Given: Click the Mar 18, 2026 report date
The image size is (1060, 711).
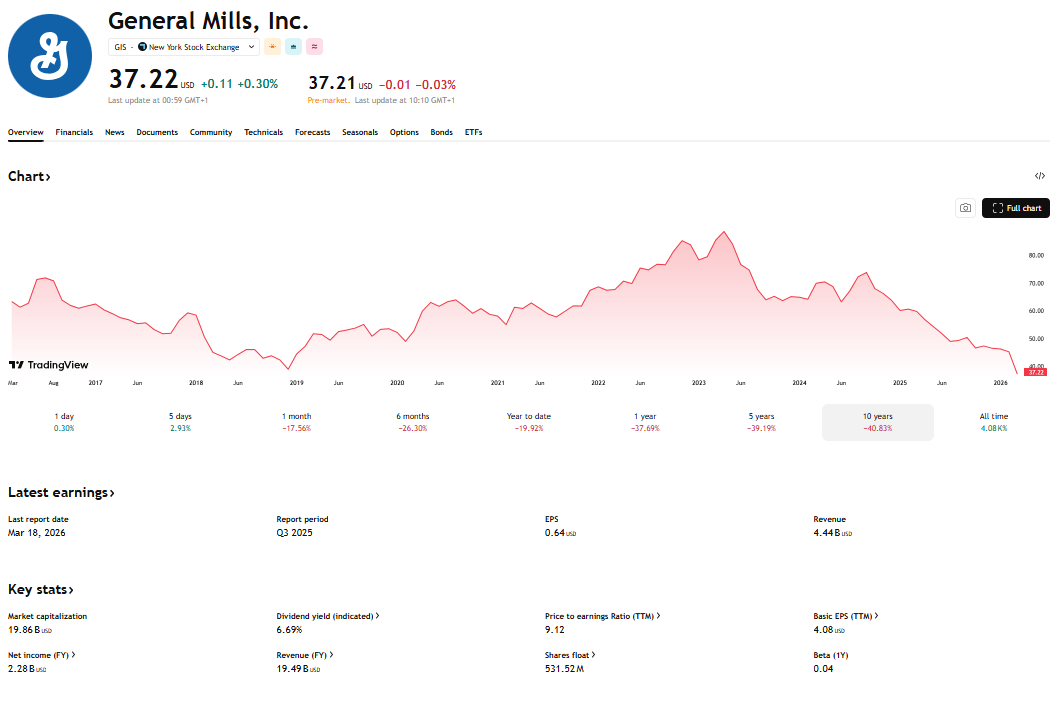Looking at the screenshot, I should [37, 533].
